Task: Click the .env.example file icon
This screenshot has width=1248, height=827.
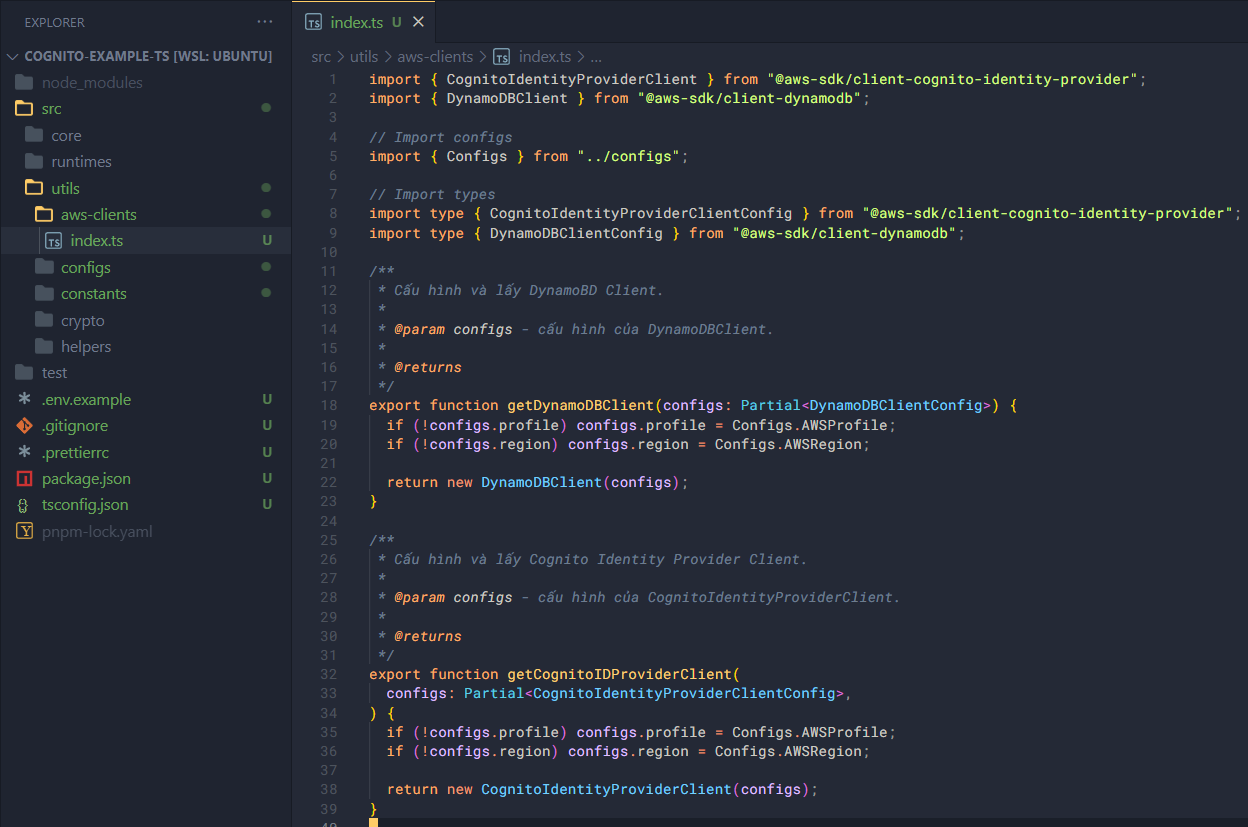Action: (25, 399)
